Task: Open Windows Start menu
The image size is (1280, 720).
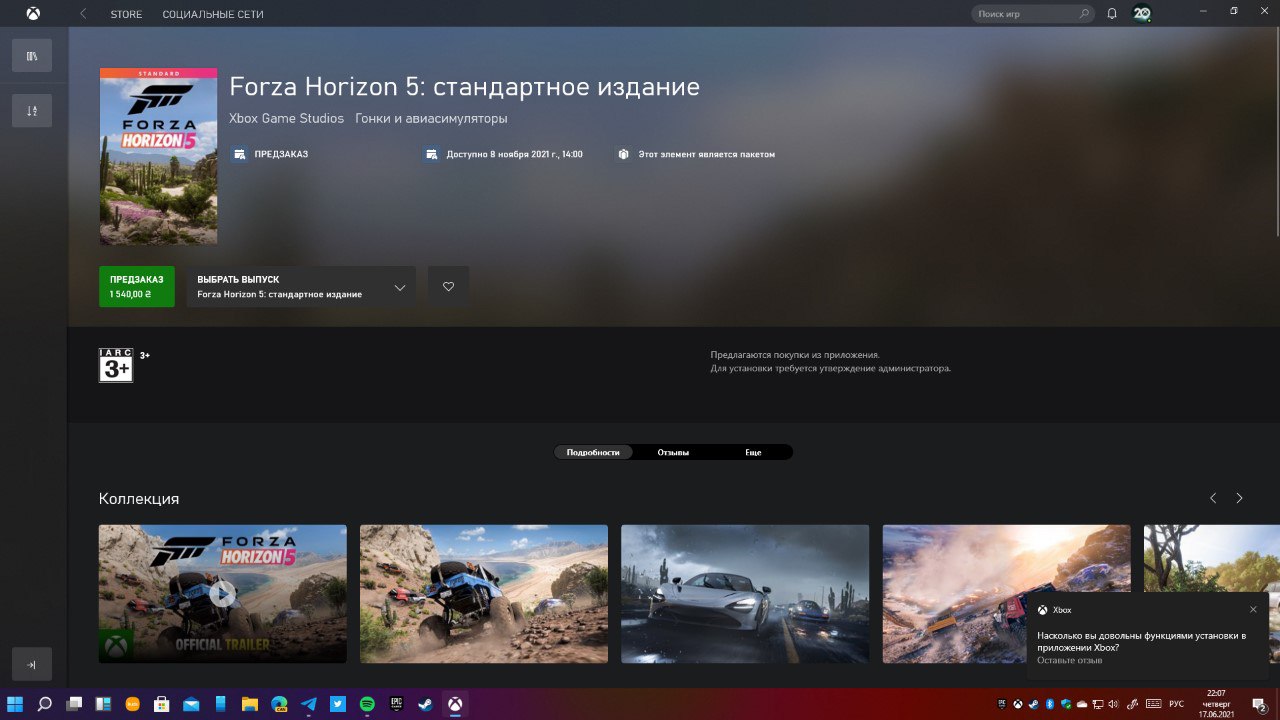Action: (x=15, y=704)
